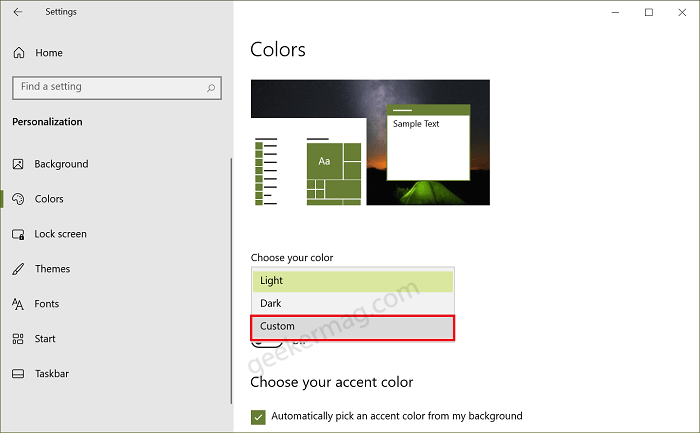The width and height of the screenshot is (700, 433).
Task: Open Taskbar settings
Action: coord(52,374)
